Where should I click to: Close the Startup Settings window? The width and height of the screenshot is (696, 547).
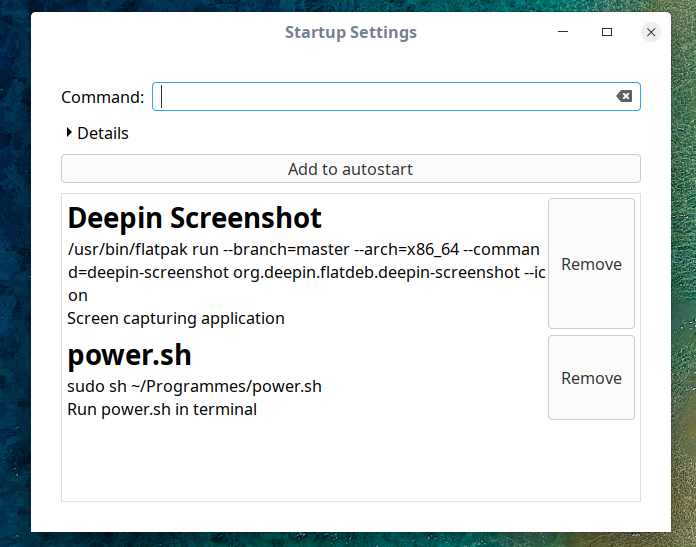[651, 32]
